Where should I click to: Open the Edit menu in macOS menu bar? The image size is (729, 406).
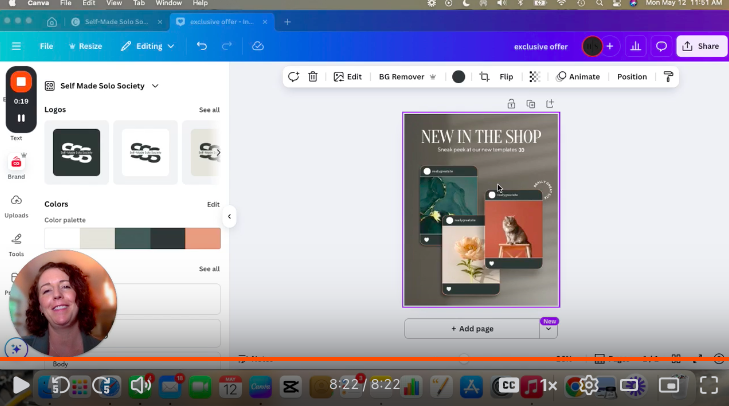point(89,3)
